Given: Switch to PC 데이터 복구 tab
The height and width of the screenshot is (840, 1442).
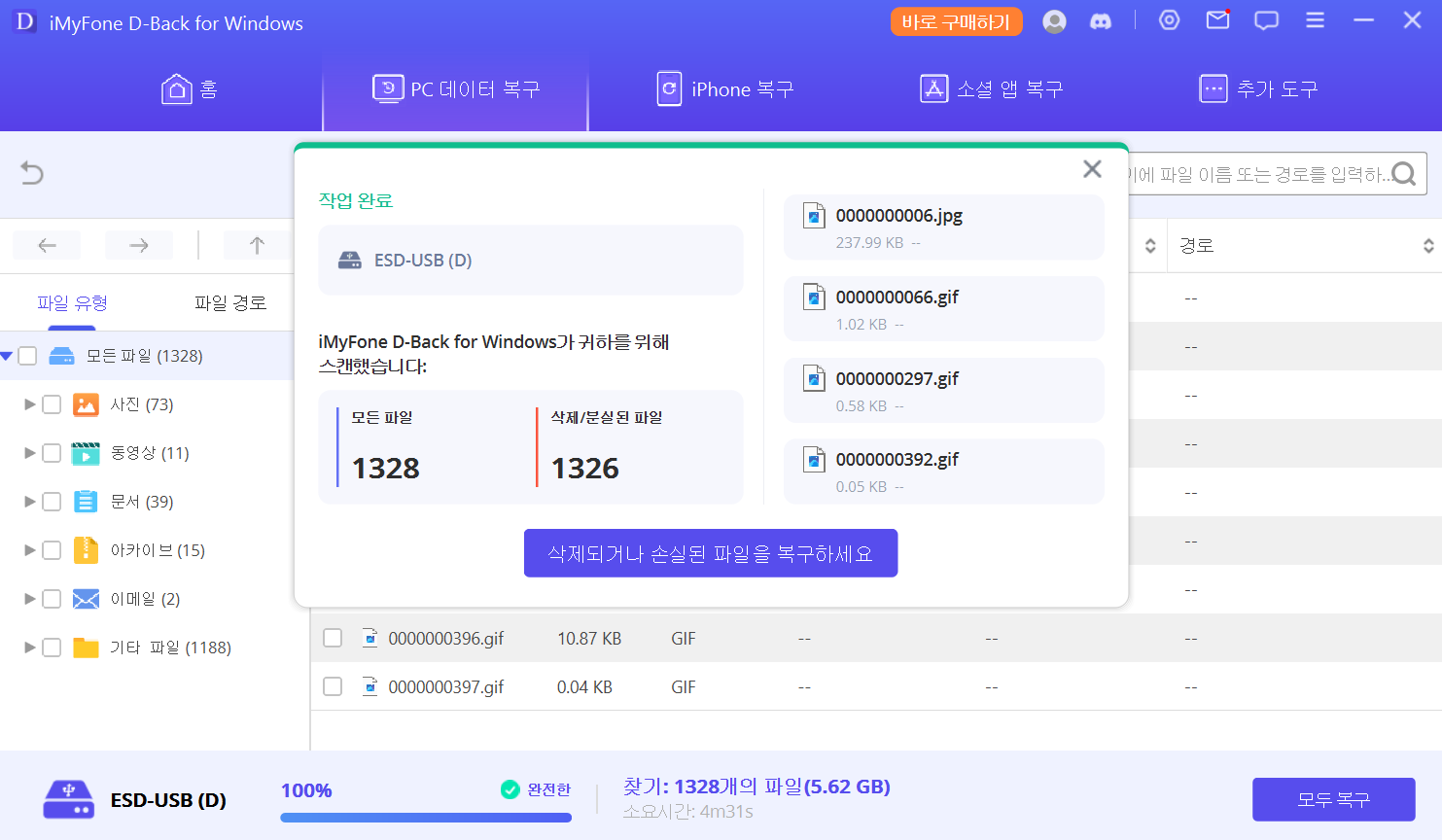Looking at the screenshot, I should 456,89.
